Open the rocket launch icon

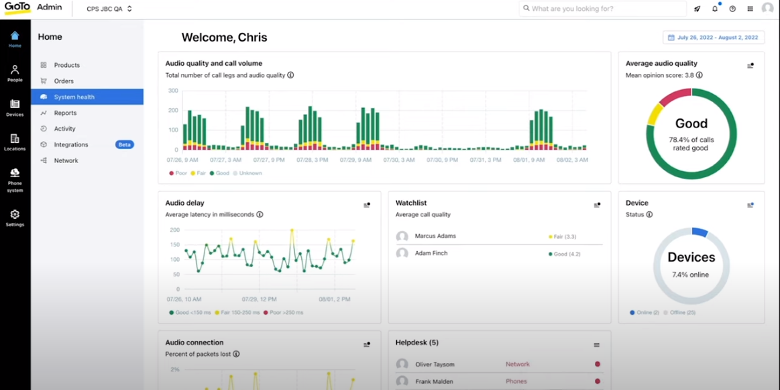pyautogui.click(x=697, y=9)
